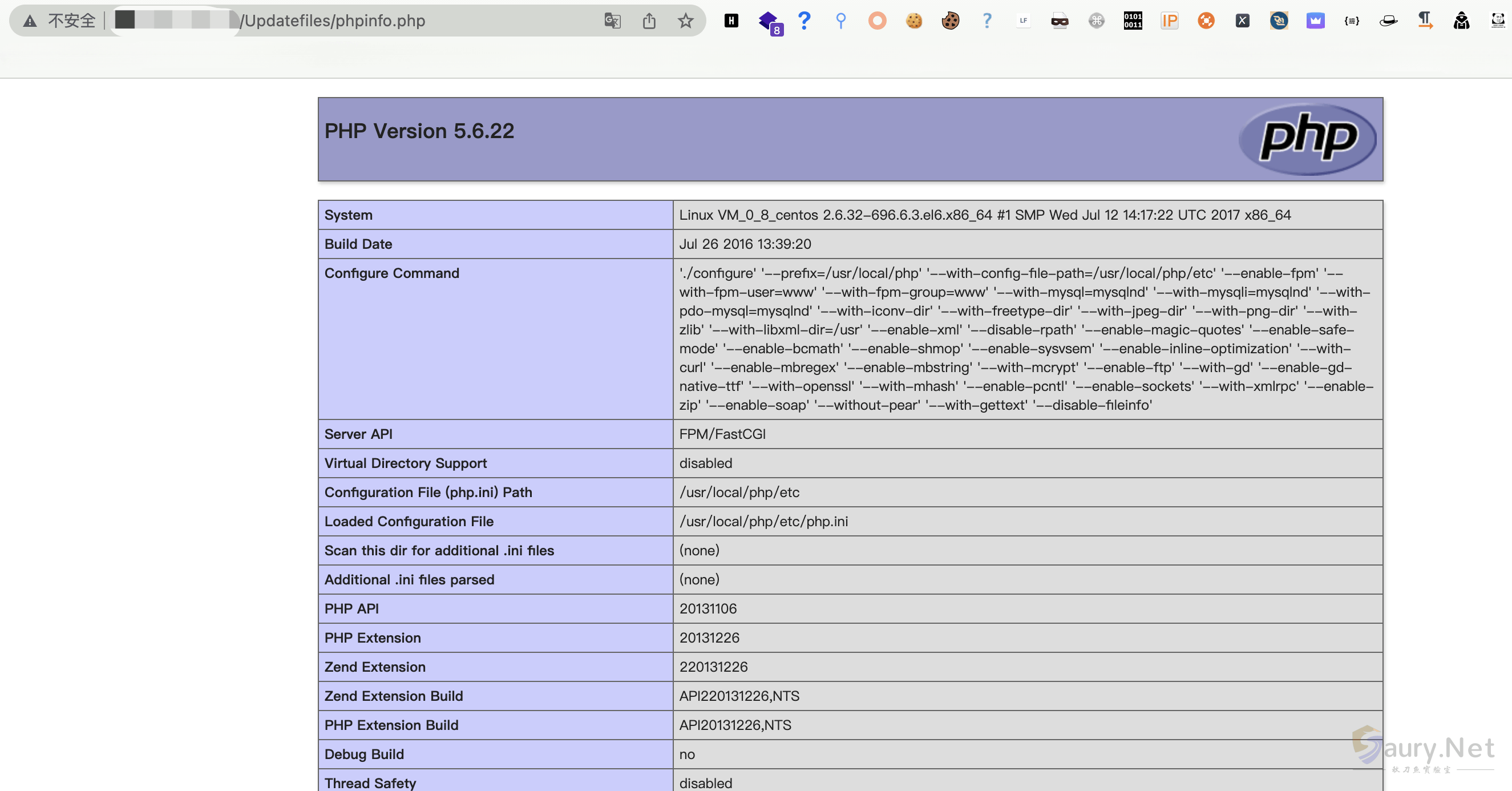Open the 0101 0011 binary extension
Image resolution: width=1512 pixels, height=791 pixels.
click(x=1133, y=21)
